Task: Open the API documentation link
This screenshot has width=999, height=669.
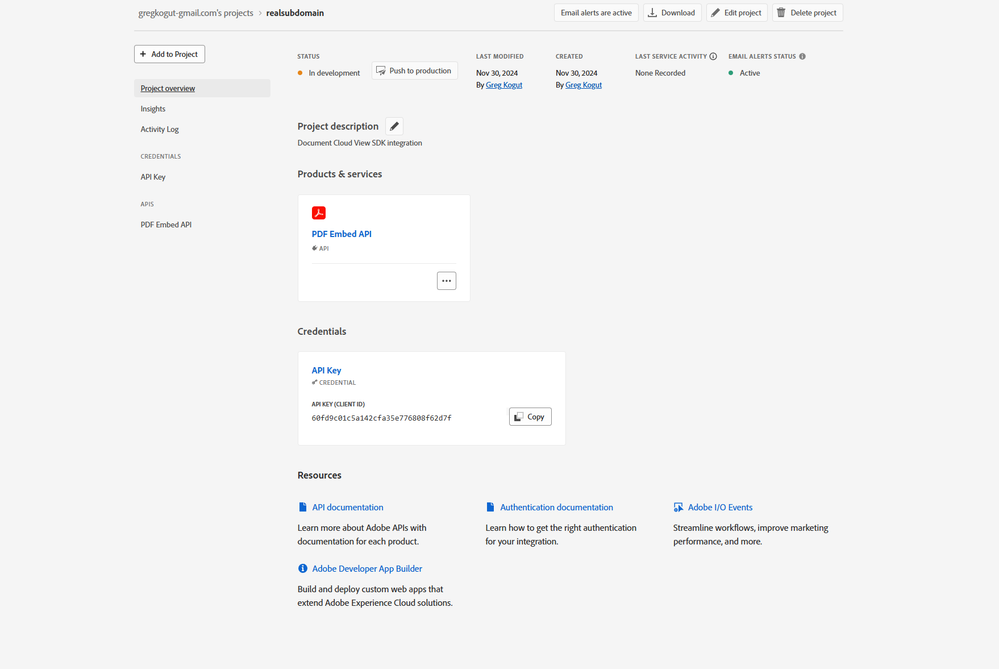Action: pyautogui.click(x=348, y=507)
